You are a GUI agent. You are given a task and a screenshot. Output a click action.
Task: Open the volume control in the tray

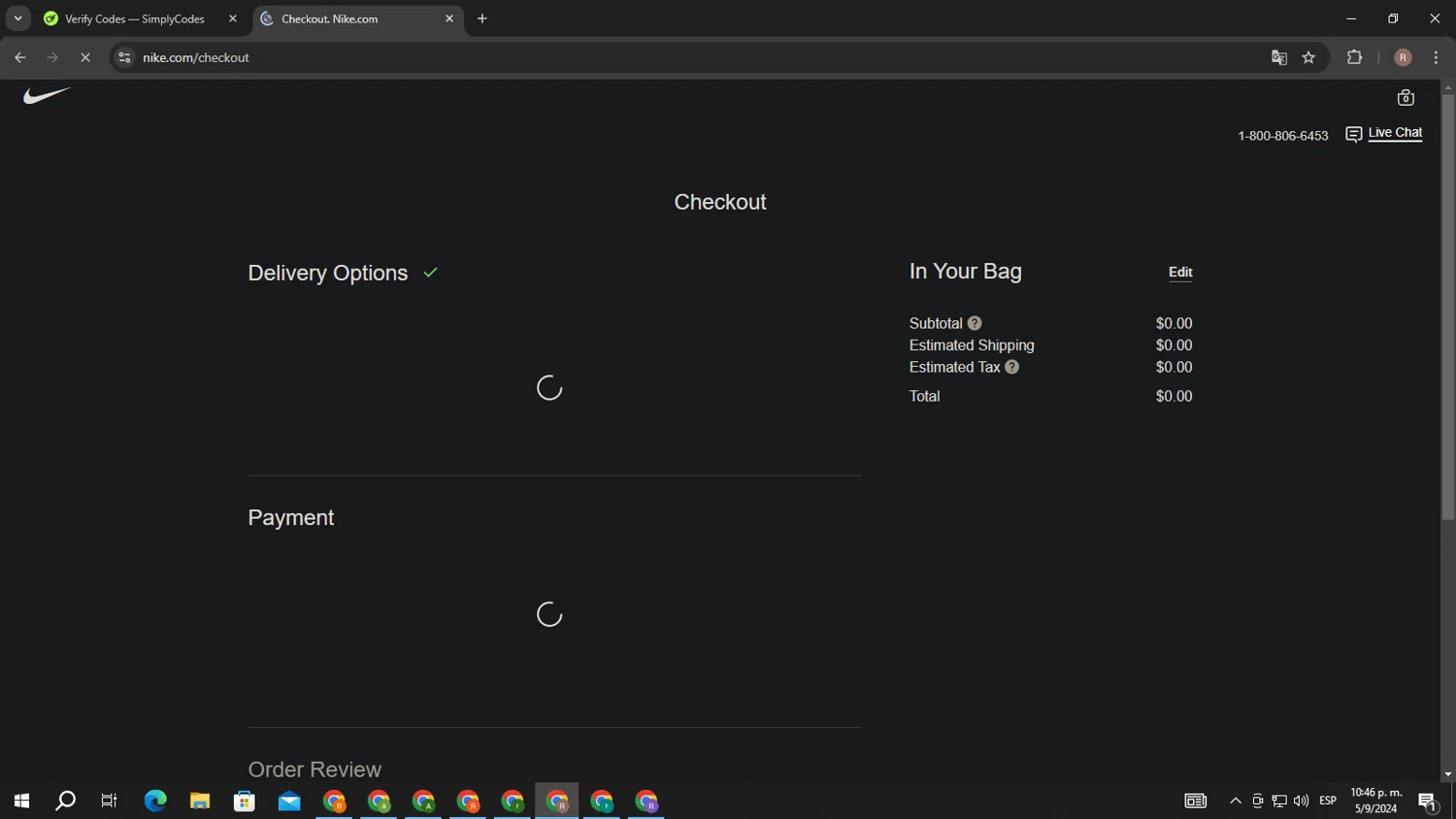point(1301,801)
